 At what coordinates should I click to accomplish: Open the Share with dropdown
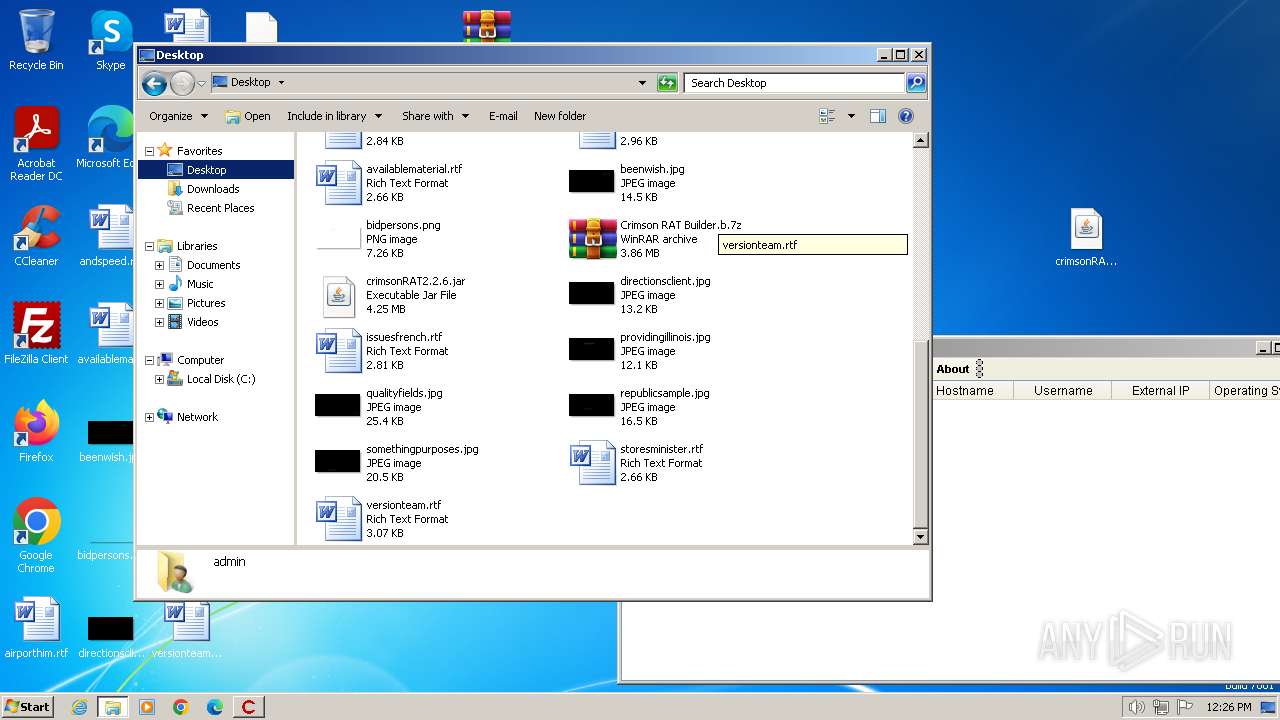[435, 116]
